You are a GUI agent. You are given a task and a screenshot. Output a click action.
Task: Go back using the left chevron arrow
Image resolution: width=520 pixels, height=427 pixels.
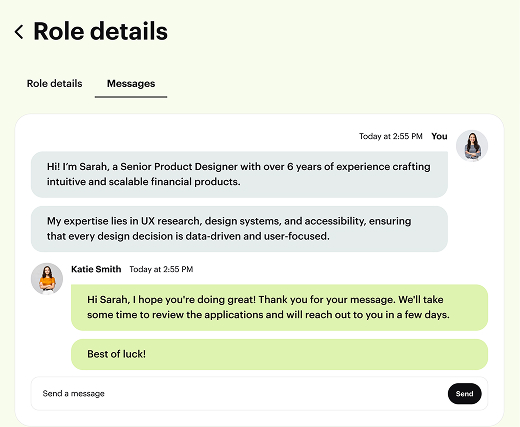click(19, 32)
